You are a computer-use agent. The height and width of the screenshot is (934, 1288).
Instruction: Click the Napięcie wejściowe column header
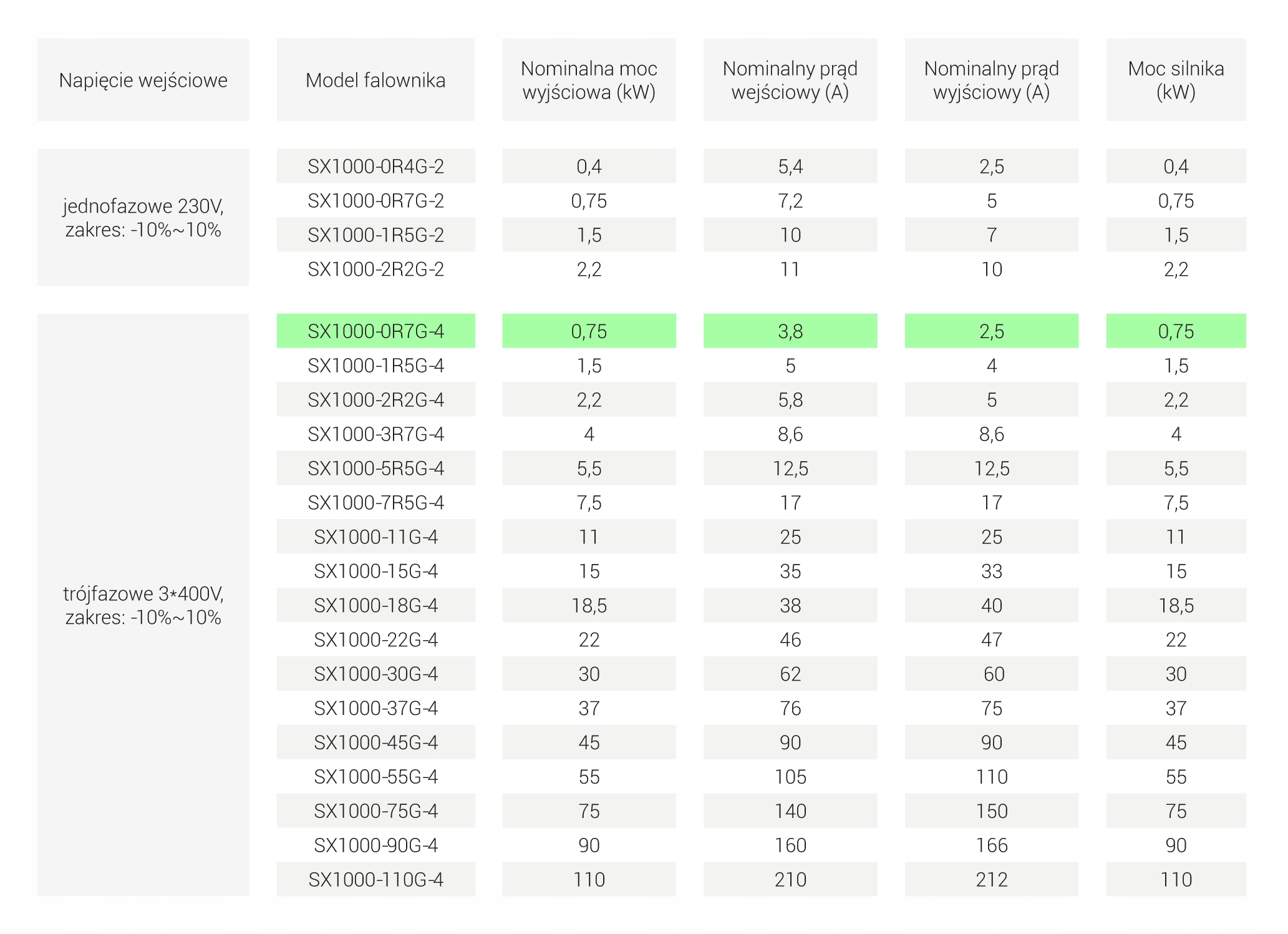pyautogui.click(x=143, y=80)
